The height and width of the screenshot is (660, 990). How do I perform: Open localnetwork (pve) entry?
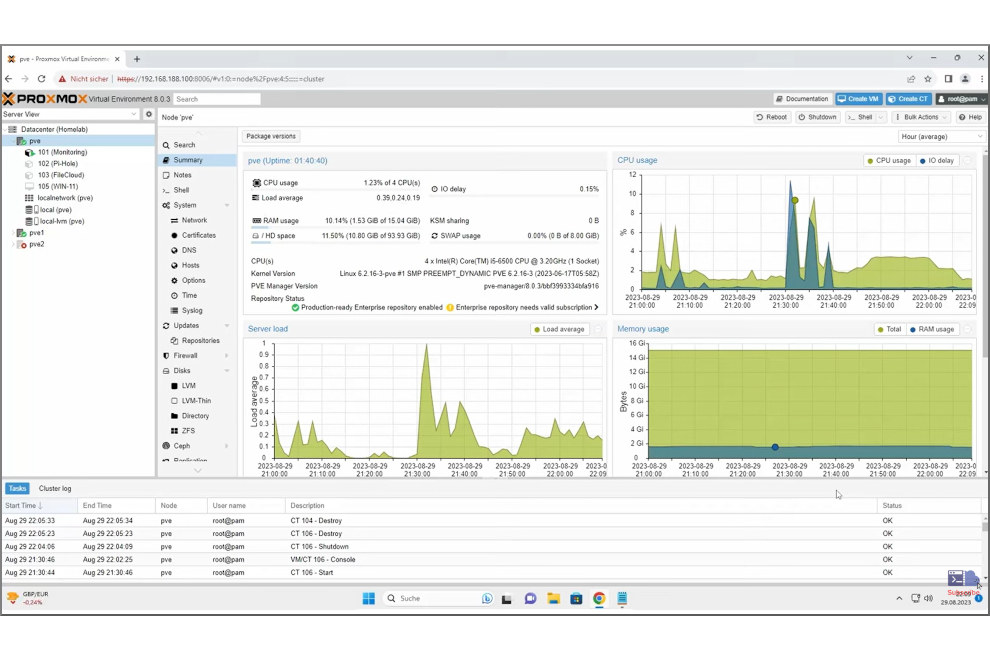point(64,198)
